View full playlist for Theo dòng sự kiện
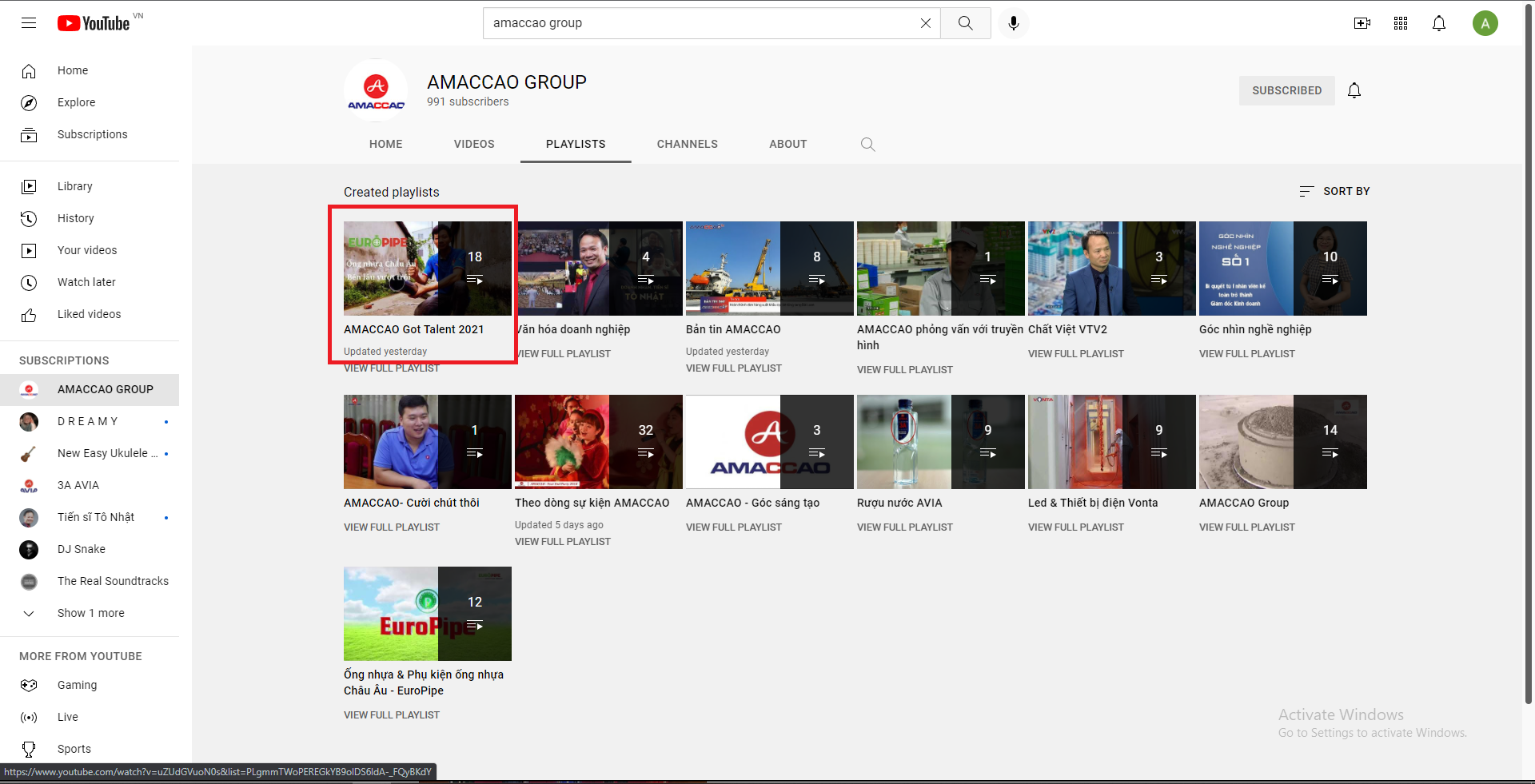 pos(563,541)
